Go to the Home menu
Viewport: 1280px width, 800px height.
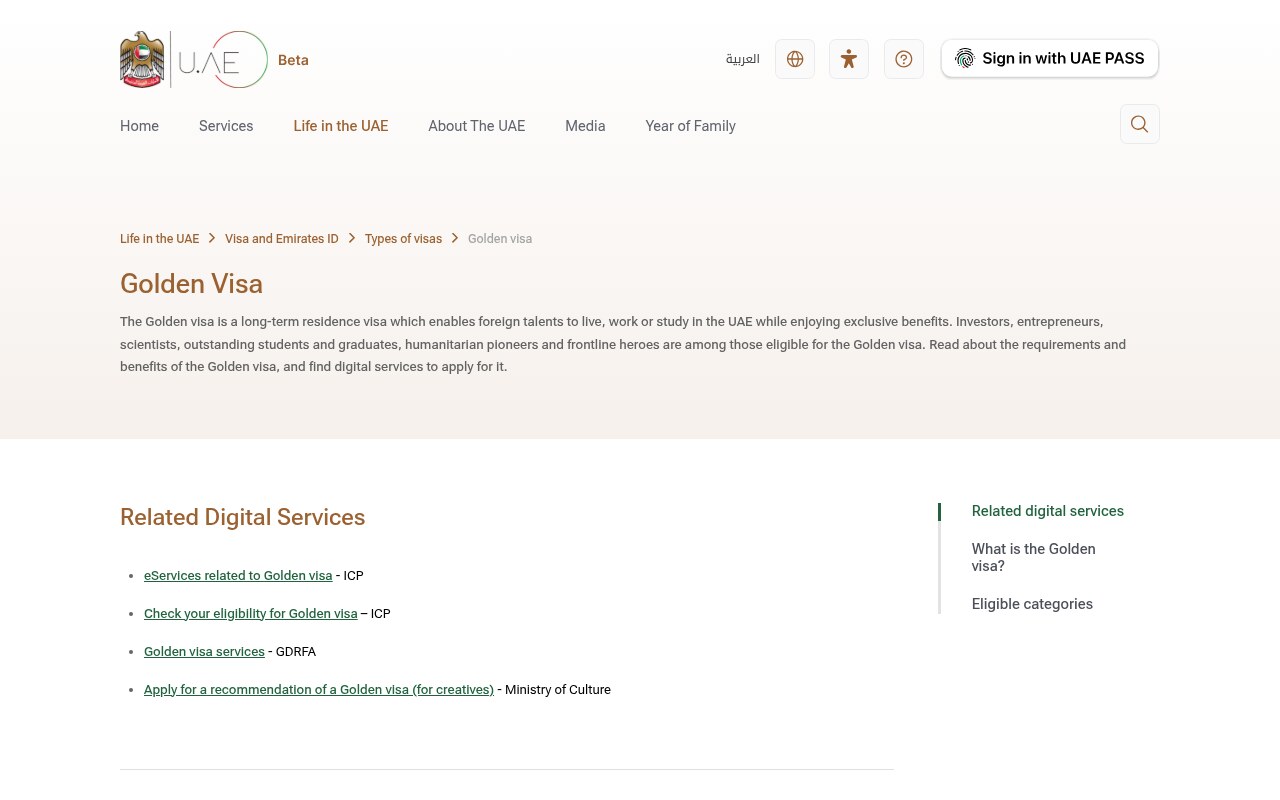point(139,126)
